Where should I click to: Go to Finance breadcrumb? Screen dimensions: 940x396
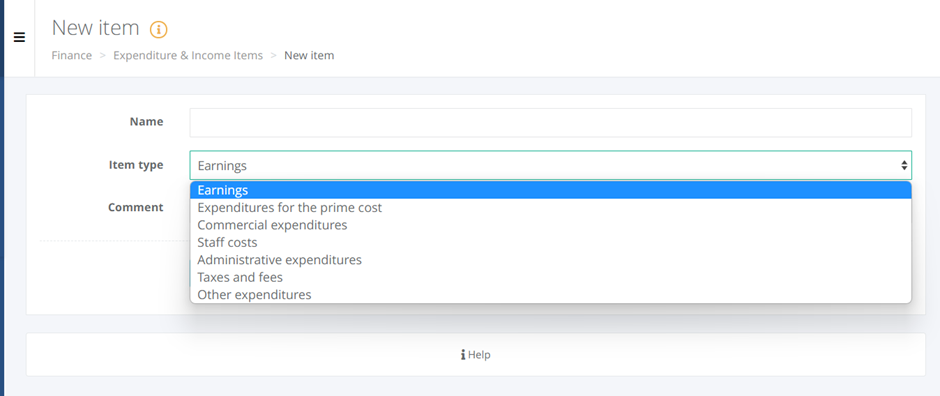click(x=71, y=56)
